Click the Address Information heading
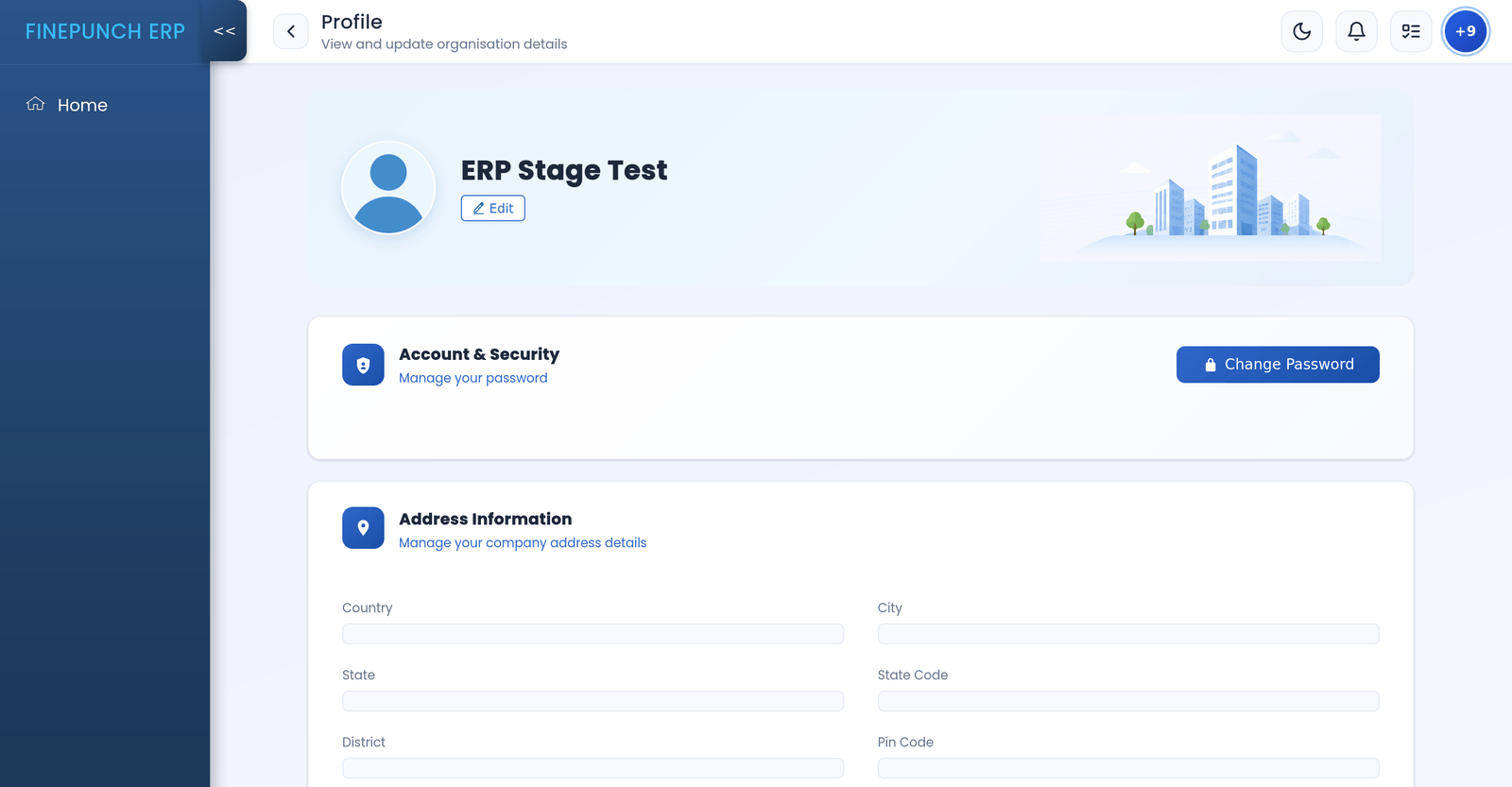The height and width of the screenshot is (787, 1512). pos(486,519)
